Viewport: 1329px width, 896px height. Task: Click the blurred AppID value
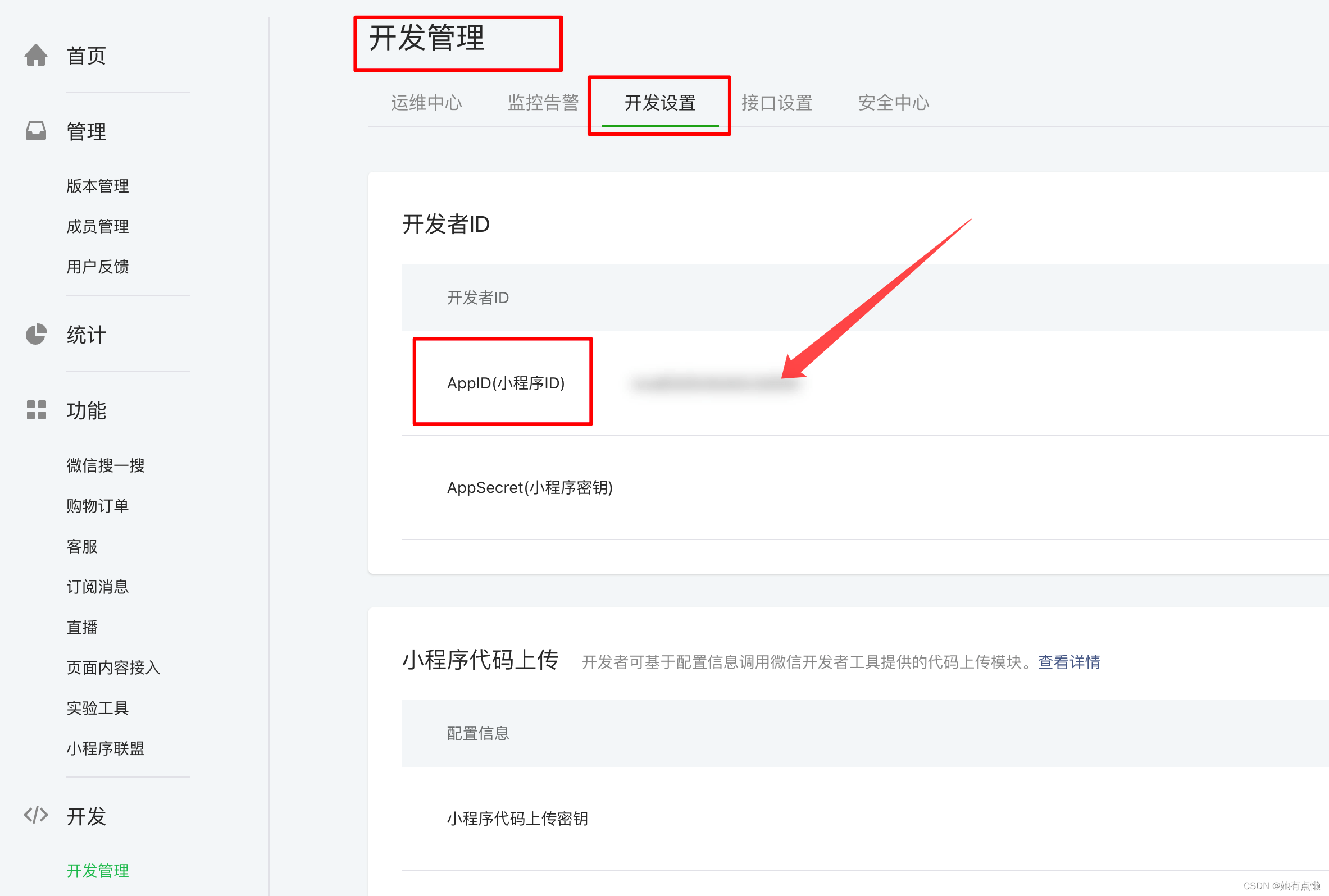click(714, 383)
